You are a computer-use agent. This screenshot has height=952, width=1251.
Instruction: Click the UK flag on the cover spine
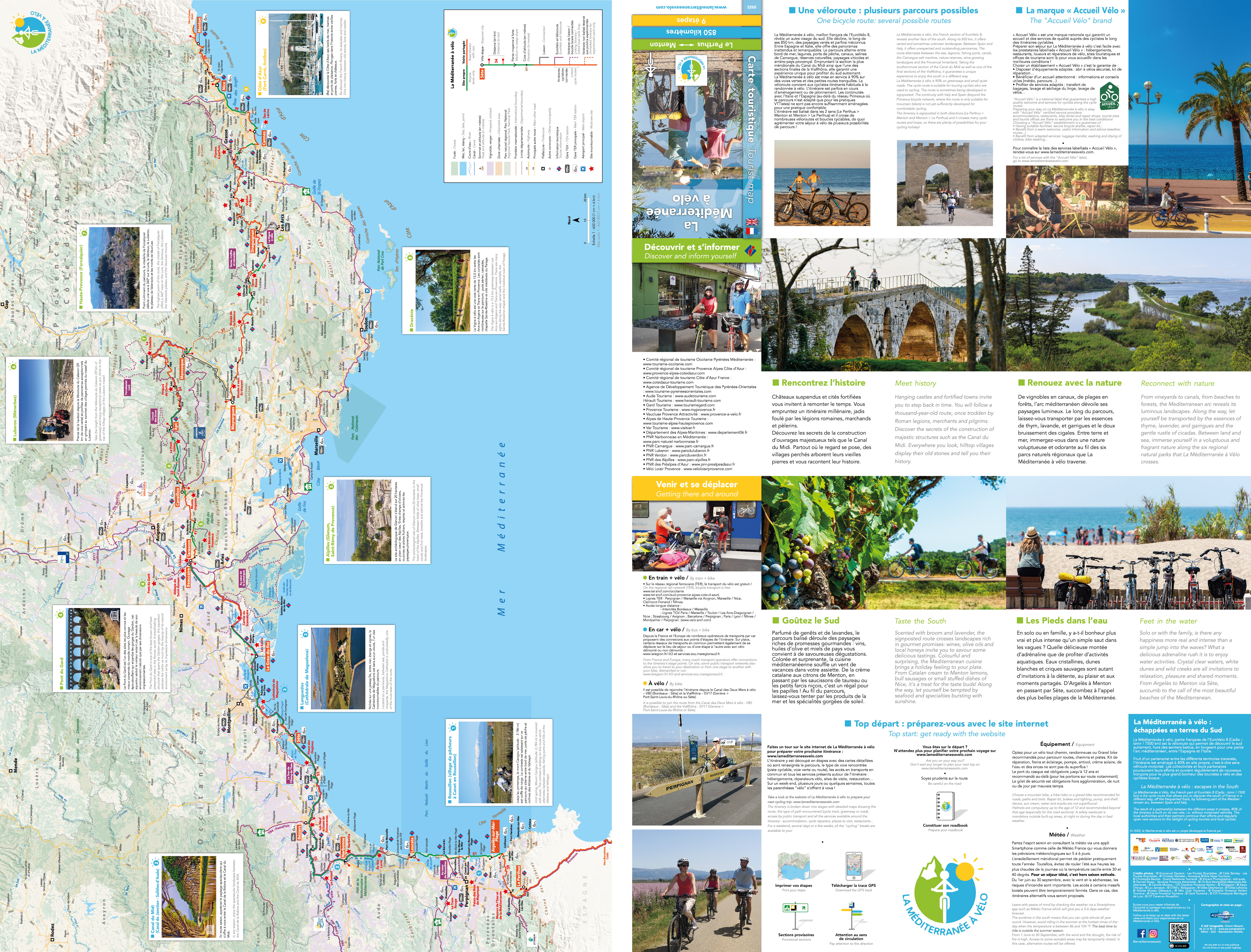752,222
